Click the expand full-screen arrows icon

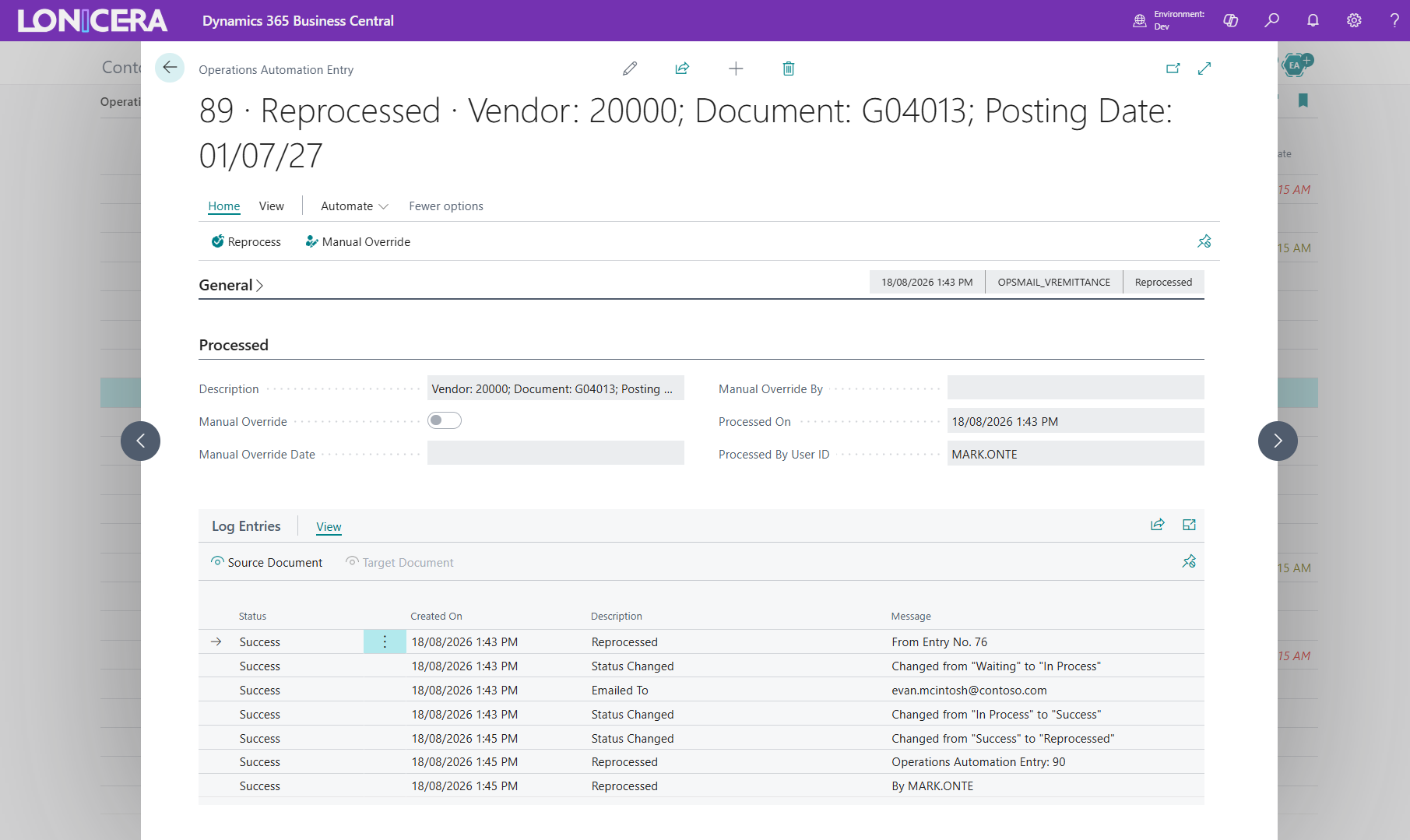click(1204, 69)
